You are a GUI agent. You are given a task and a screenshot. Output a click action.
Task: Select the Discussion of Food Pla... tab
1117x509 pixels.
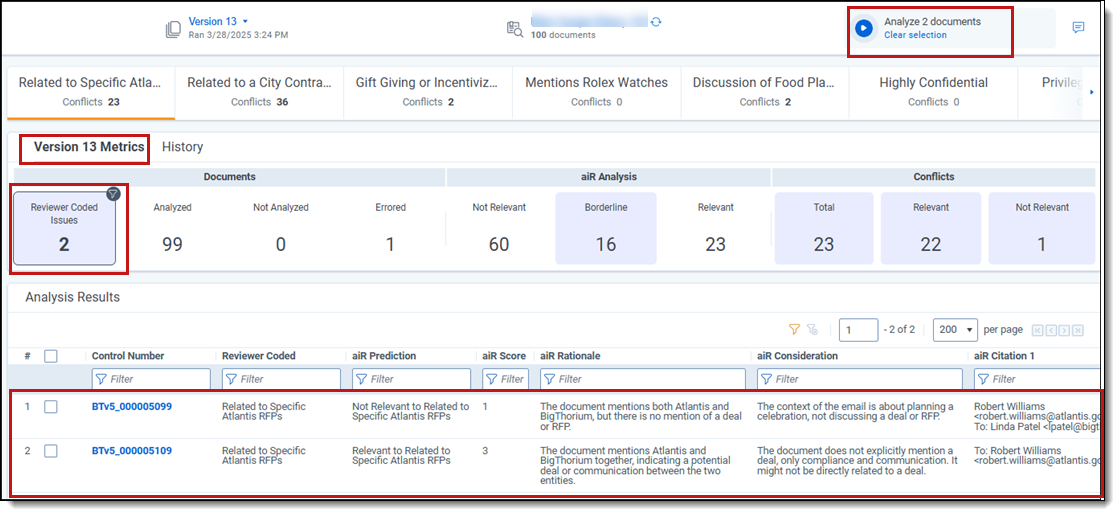[764, 92]
